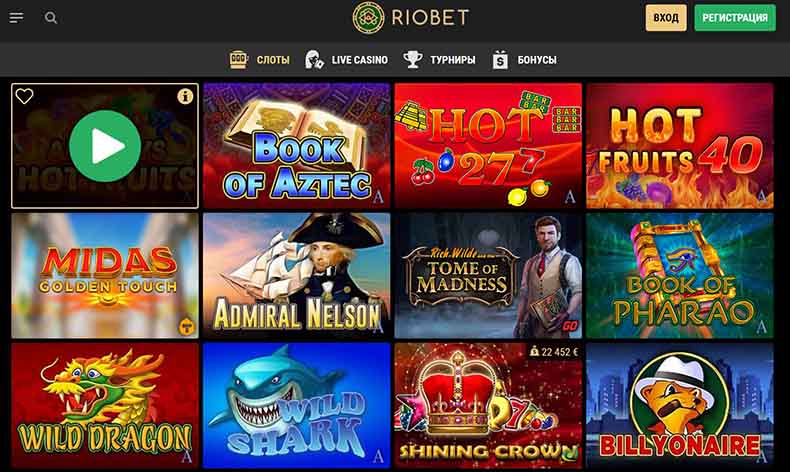The image size is (790, 472).
Task: Open the info icon on first game
Action: coord(185,96)
